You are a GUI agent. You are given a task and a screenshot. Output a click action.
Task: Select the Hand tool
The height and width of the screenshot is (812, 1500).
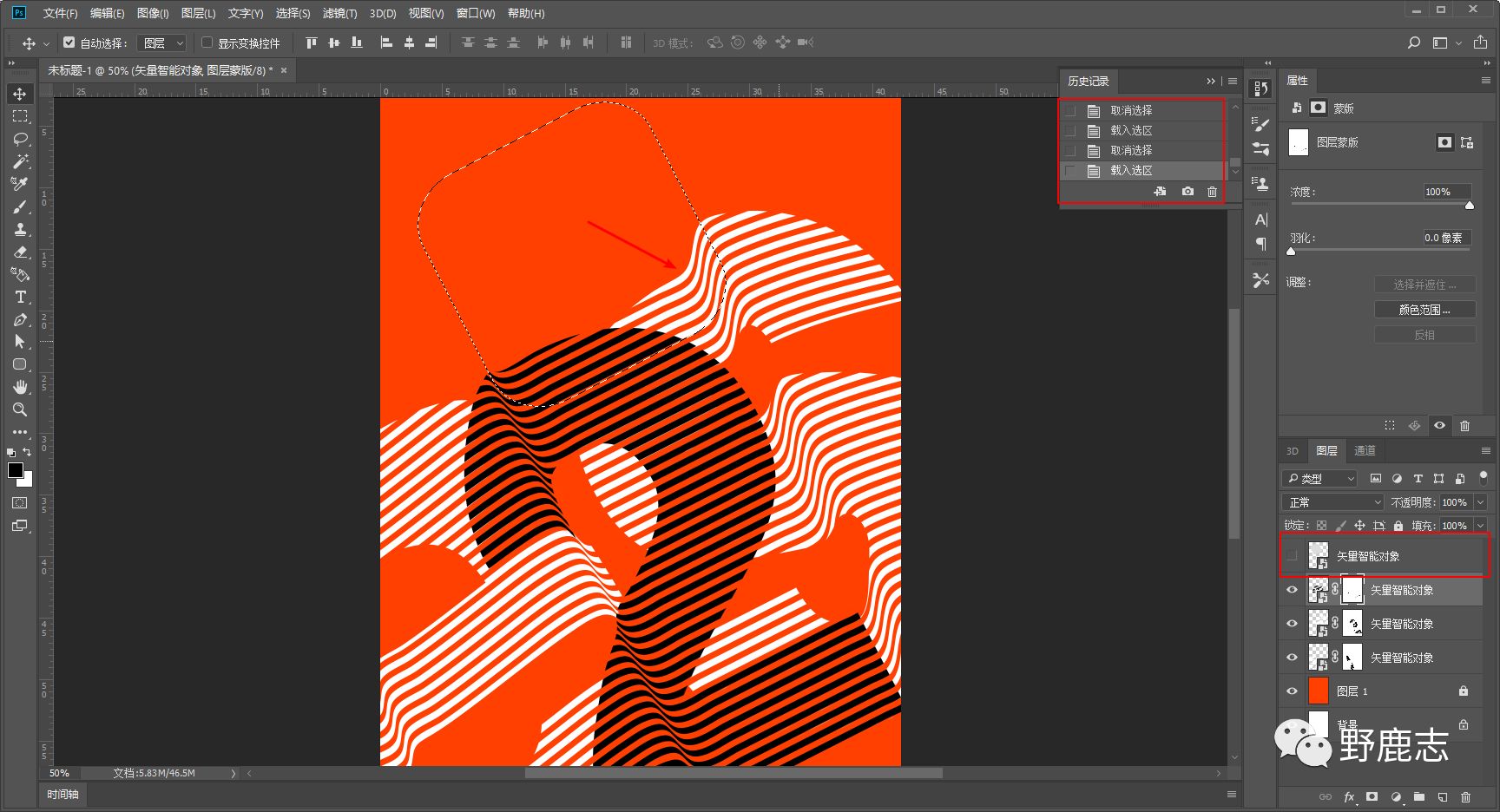click(x=20, y=387)
